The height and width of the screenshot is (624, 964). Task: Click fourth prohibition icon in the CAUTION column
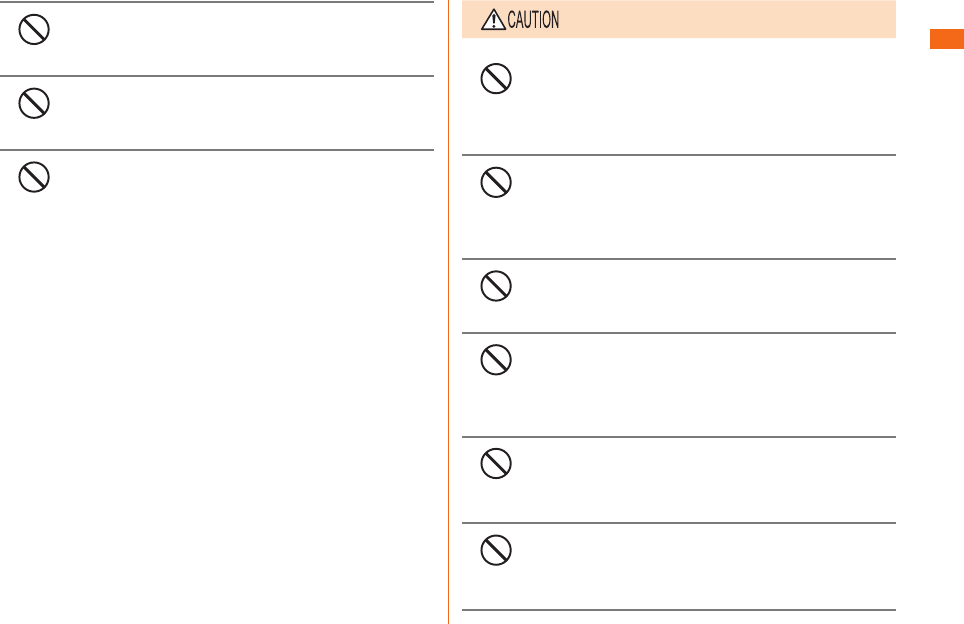point(496,360)
